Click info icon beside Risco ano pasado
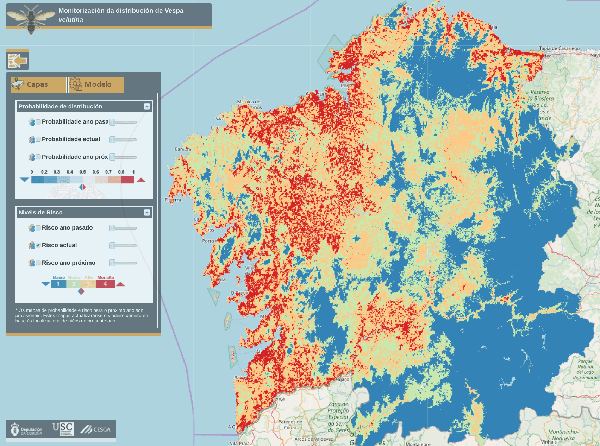Viewport: 600px width, 446px height. pos(32,228)
